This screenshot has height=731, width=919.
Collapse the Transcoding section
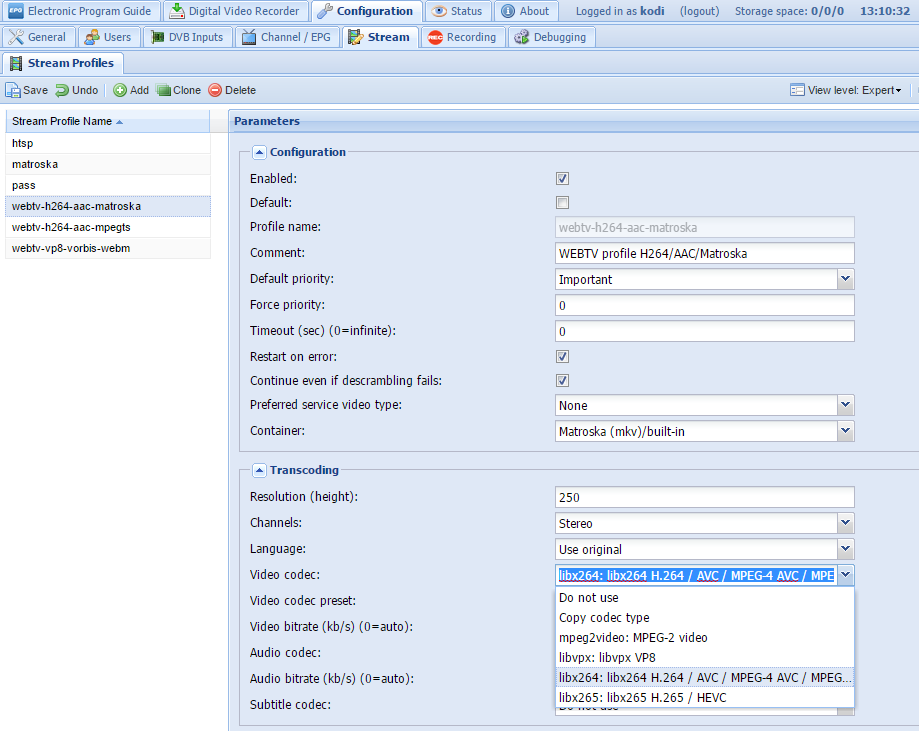tap(259, 470)
